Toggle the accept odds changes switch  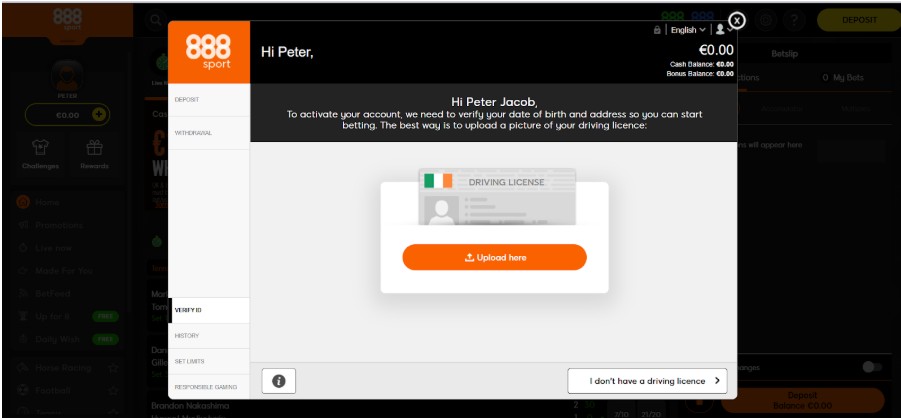871,367
